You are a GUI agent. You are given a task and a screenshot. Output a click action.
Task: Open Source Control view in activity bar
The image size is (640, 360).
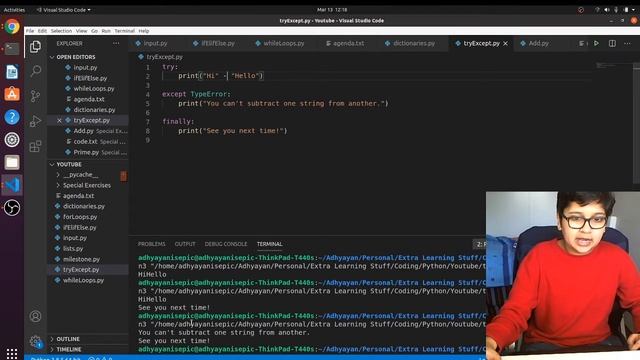pos(36,96)
